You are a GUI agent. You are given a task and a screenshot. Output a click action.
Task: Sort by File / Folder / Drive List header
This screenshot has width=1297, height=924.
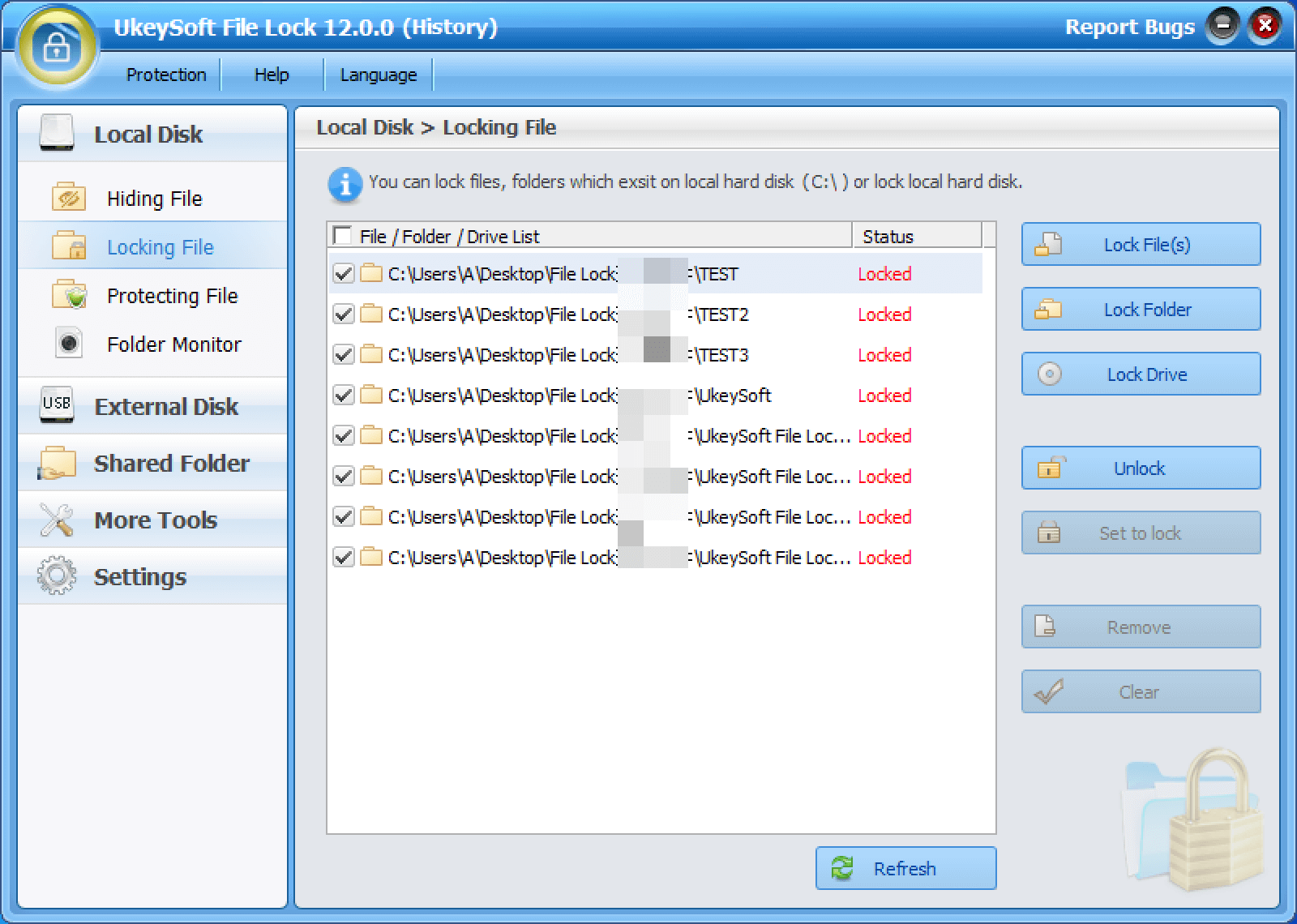(x=590, y=236)
